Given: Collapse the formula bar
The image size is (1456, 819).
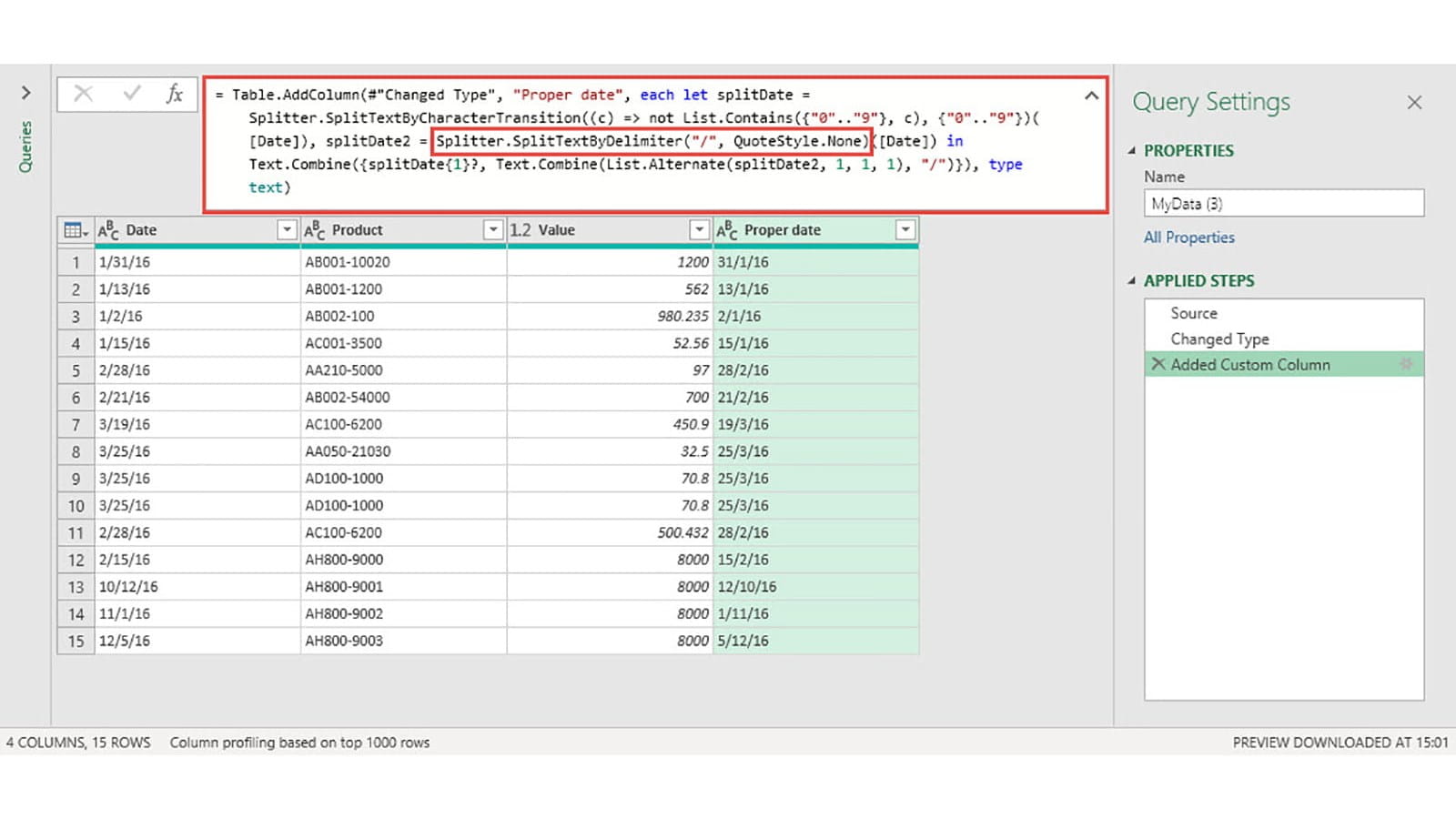Looking at the screenshot, I should tap(1091, 96).
